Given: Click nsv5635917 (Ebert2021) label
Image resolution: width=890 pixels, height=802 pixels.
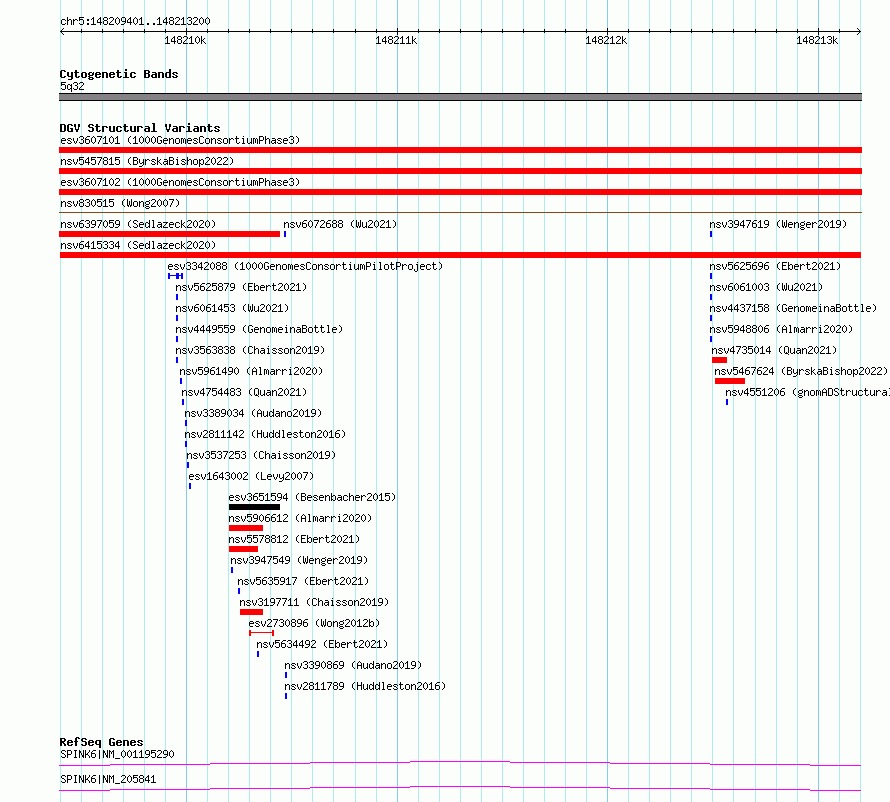Looking at the screenshot, I should click(303, 581).
